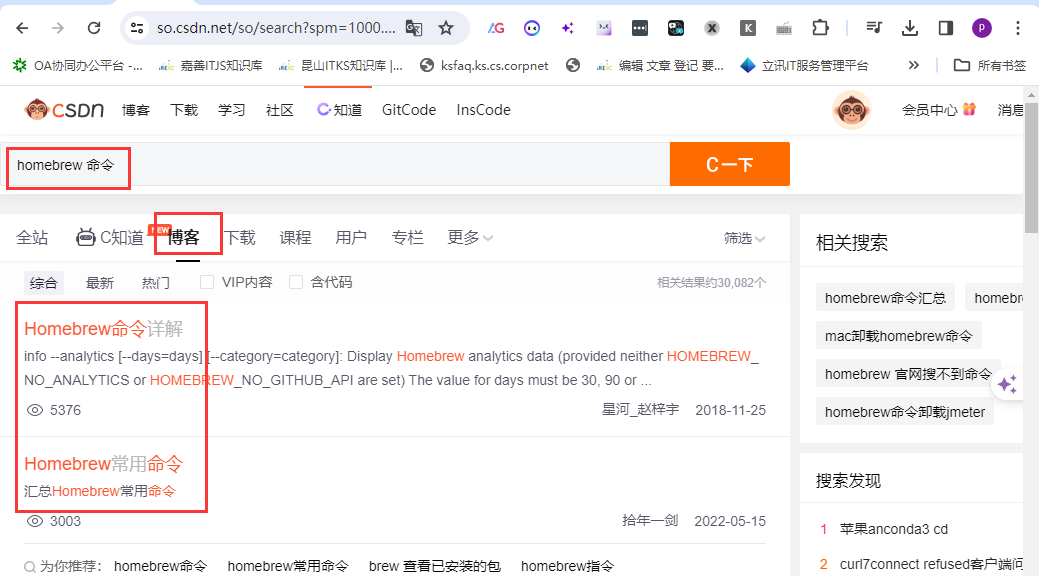The image size is (1039, 576).
Task: Click the homebrew 命令 search field
Action: coord(335,164)
